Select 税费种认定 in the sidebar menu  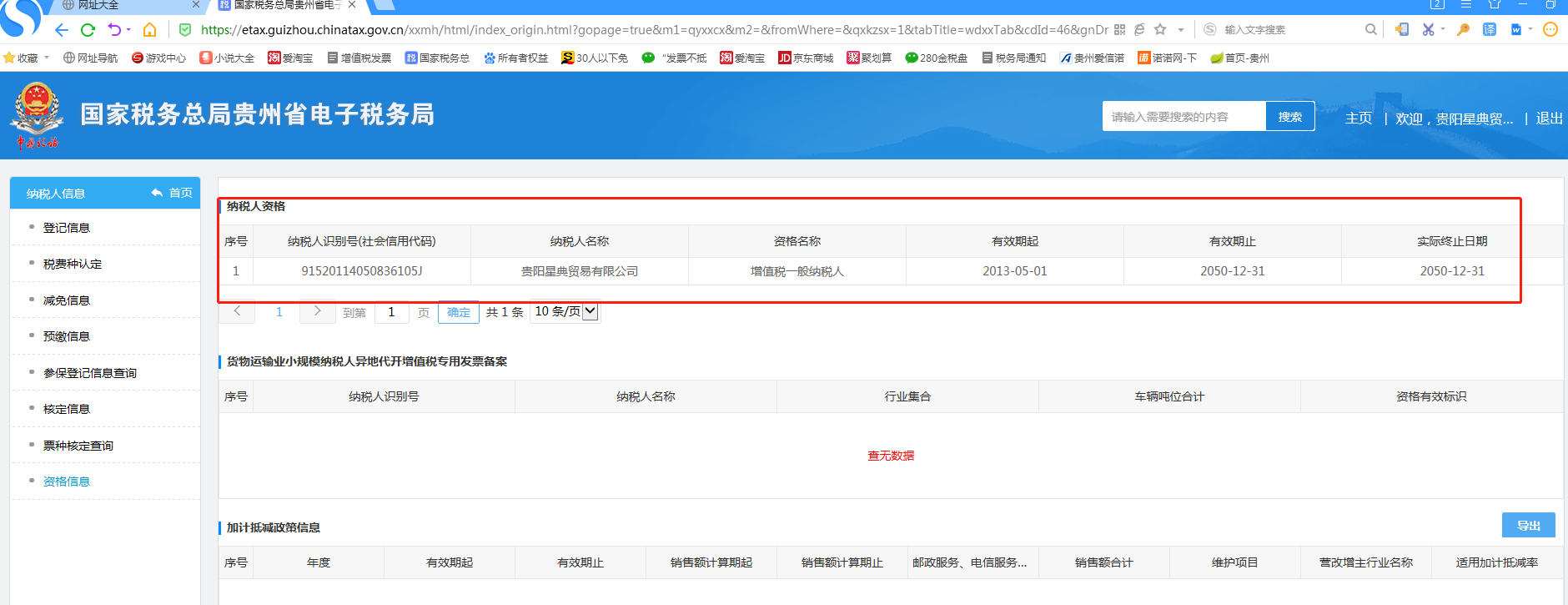pyautogui.click(x=73, y=264)
